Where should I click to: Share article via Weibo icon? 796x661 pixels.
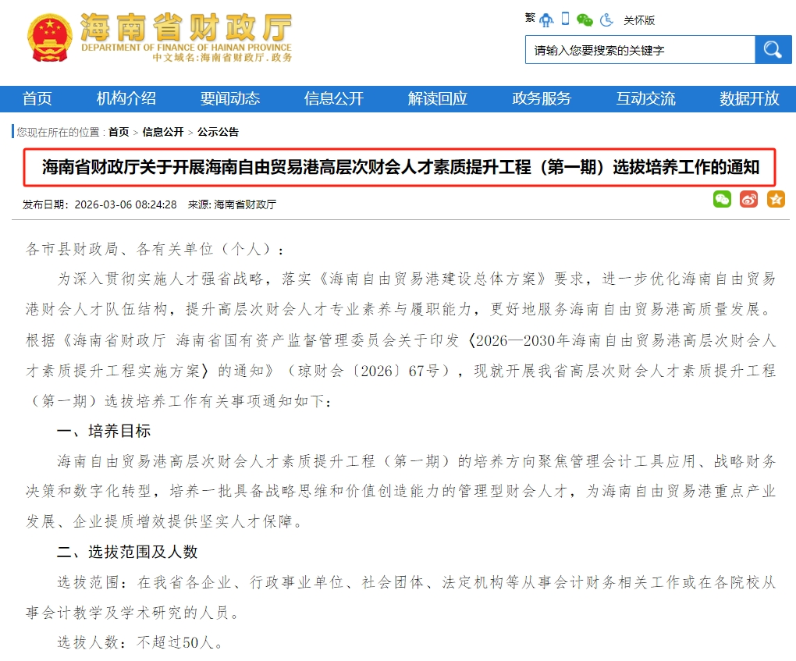[749, 199]
